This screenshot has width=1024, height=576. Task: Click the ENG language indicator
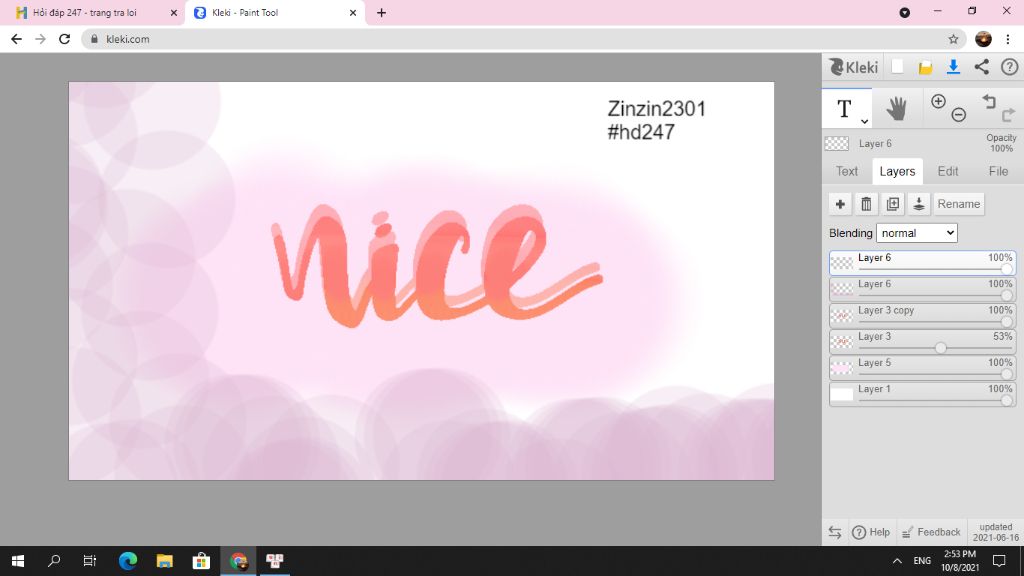(x=921, y=561)
